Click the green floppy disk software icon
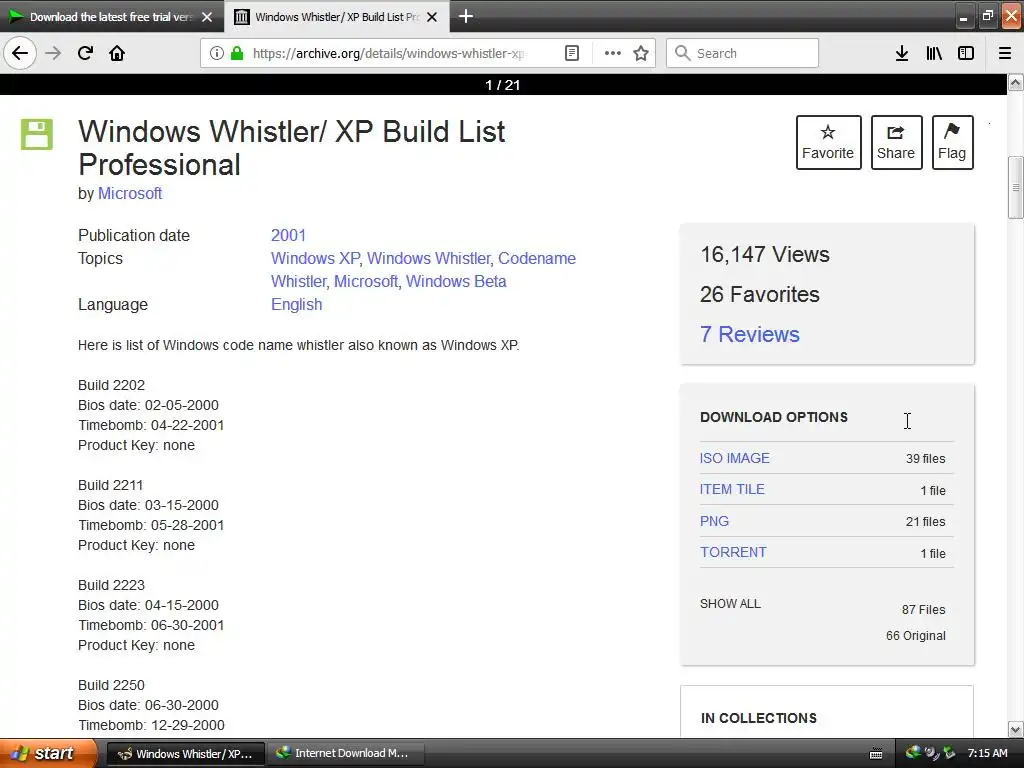The image size is (1024, 768). (x=37, y=135)
